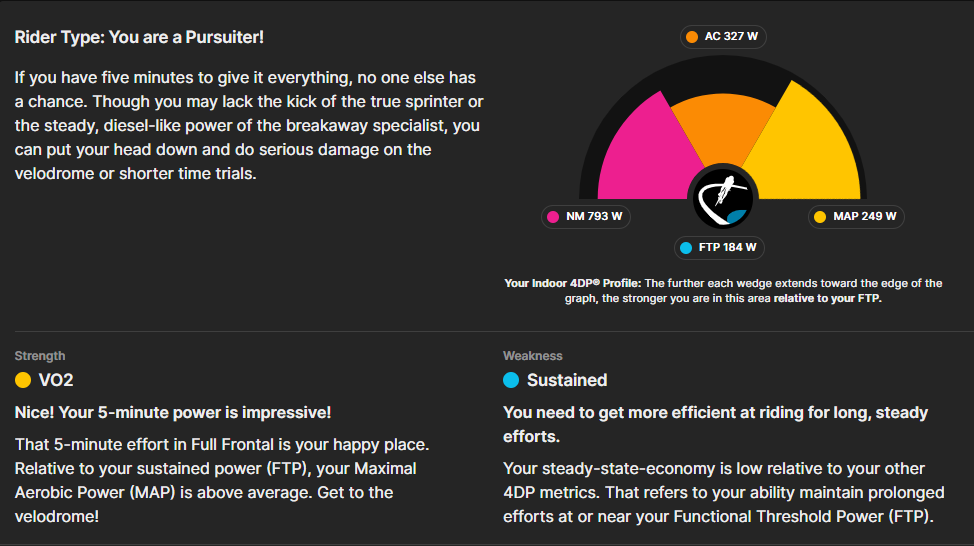This screenshot has width=974, height=546.
Task: Click the NM 793 W label pill
Action: coord(586,217)
